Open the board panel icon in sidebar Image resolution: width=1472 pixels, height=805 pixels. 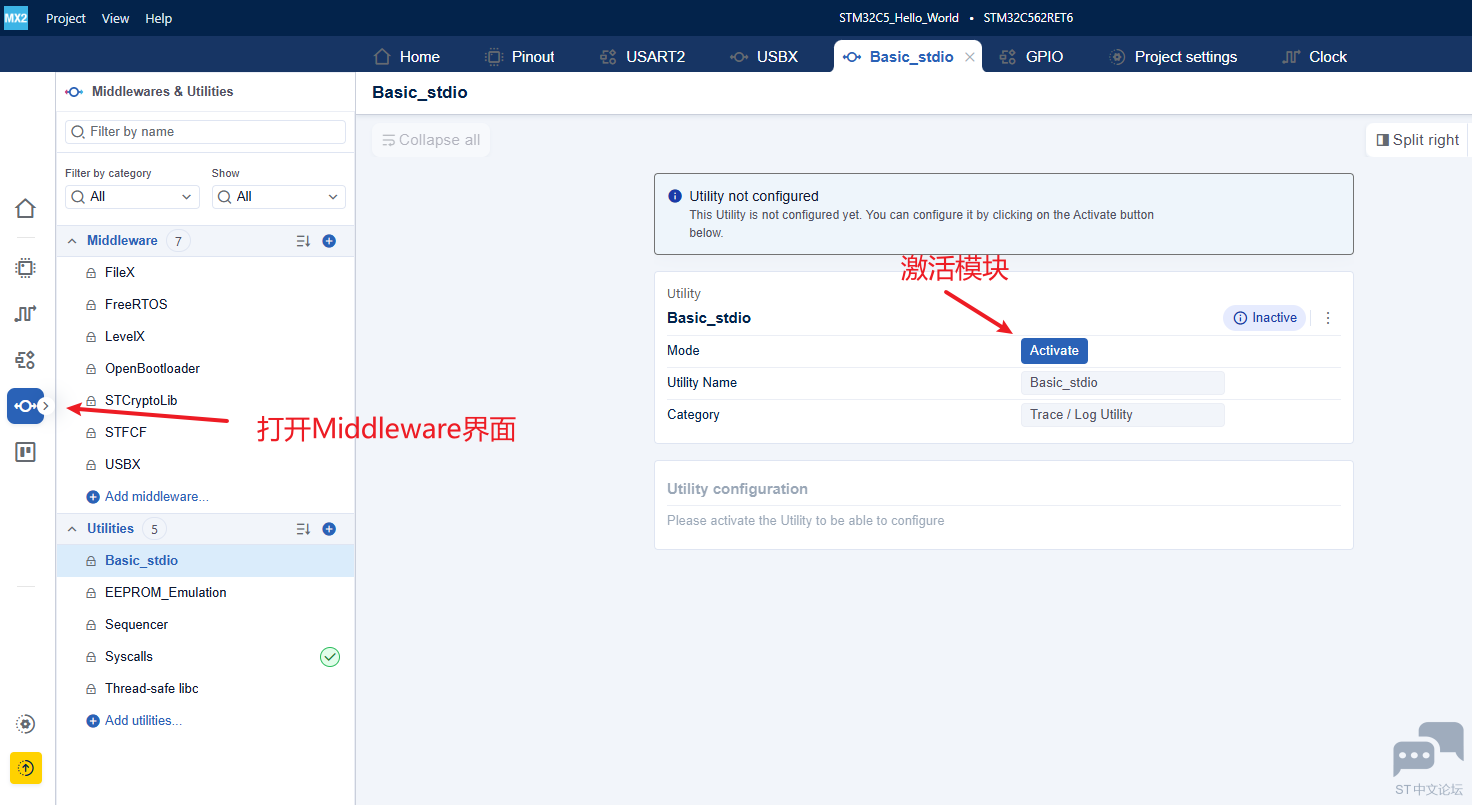coord(26,452)
